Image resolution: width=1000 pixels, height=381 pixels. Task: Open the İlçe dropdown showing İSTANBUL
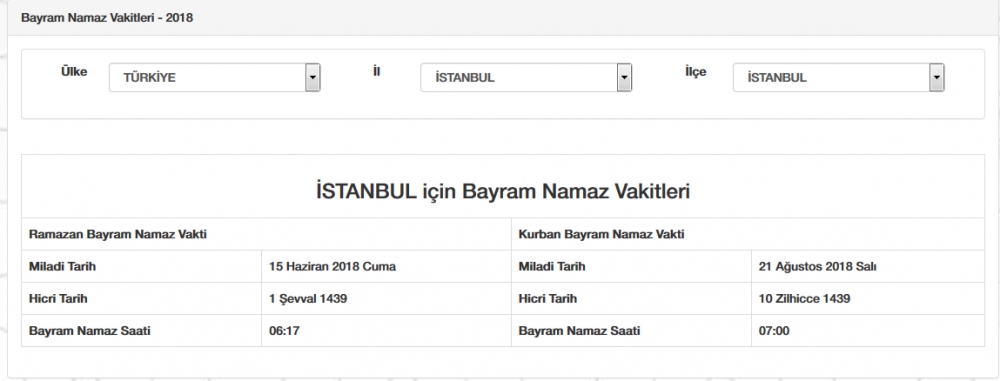pyautogui.click(x=838, y=77)
